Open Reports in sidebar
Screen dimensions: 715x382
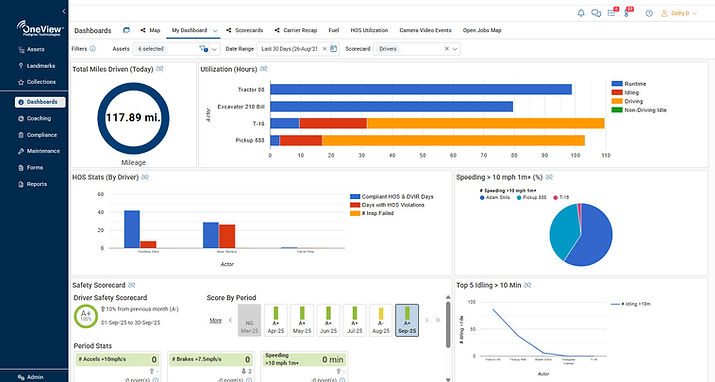32,184
